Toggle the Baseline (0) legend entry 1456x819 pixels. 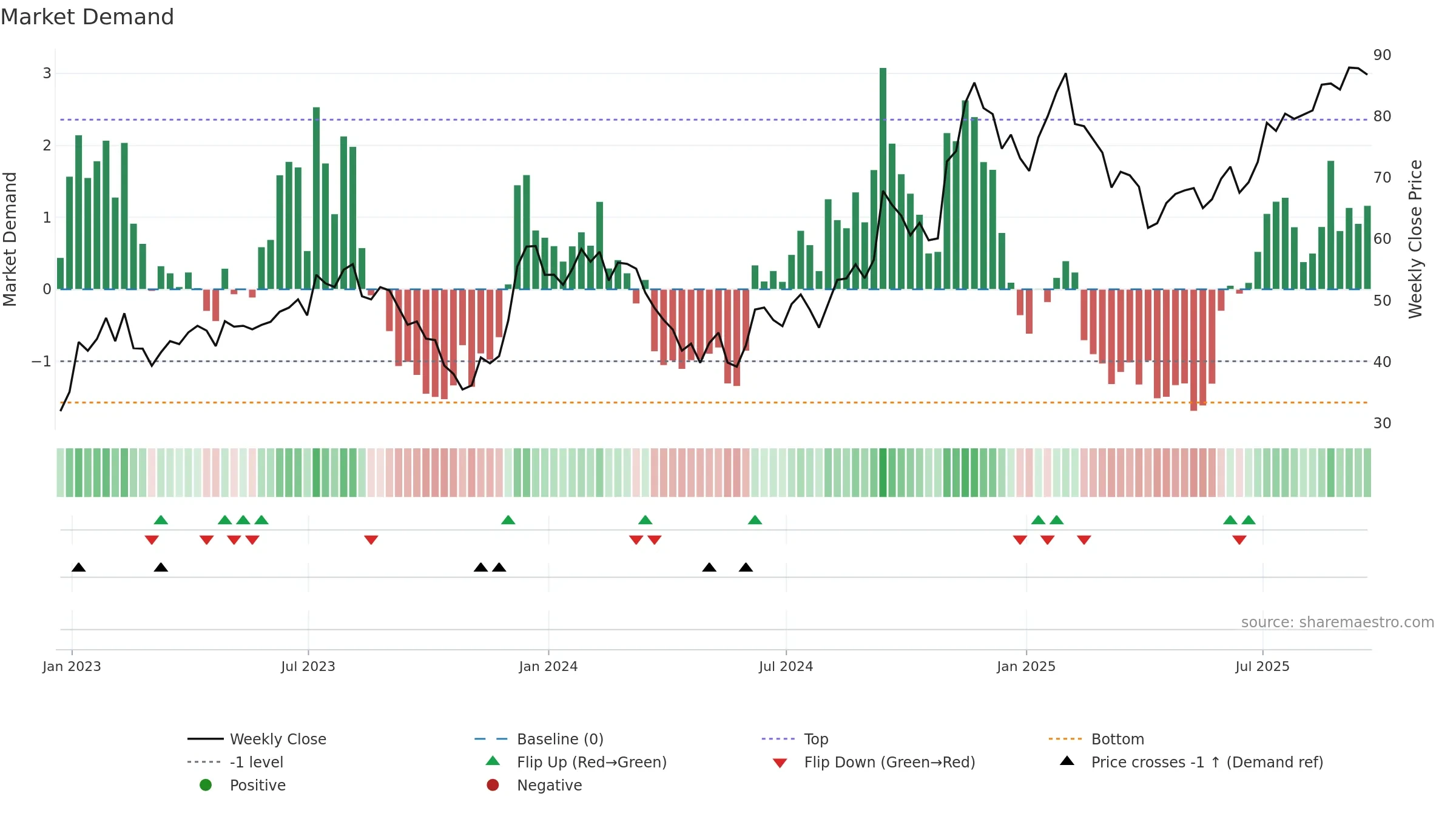pyautogui.click(x=539, y=739)
